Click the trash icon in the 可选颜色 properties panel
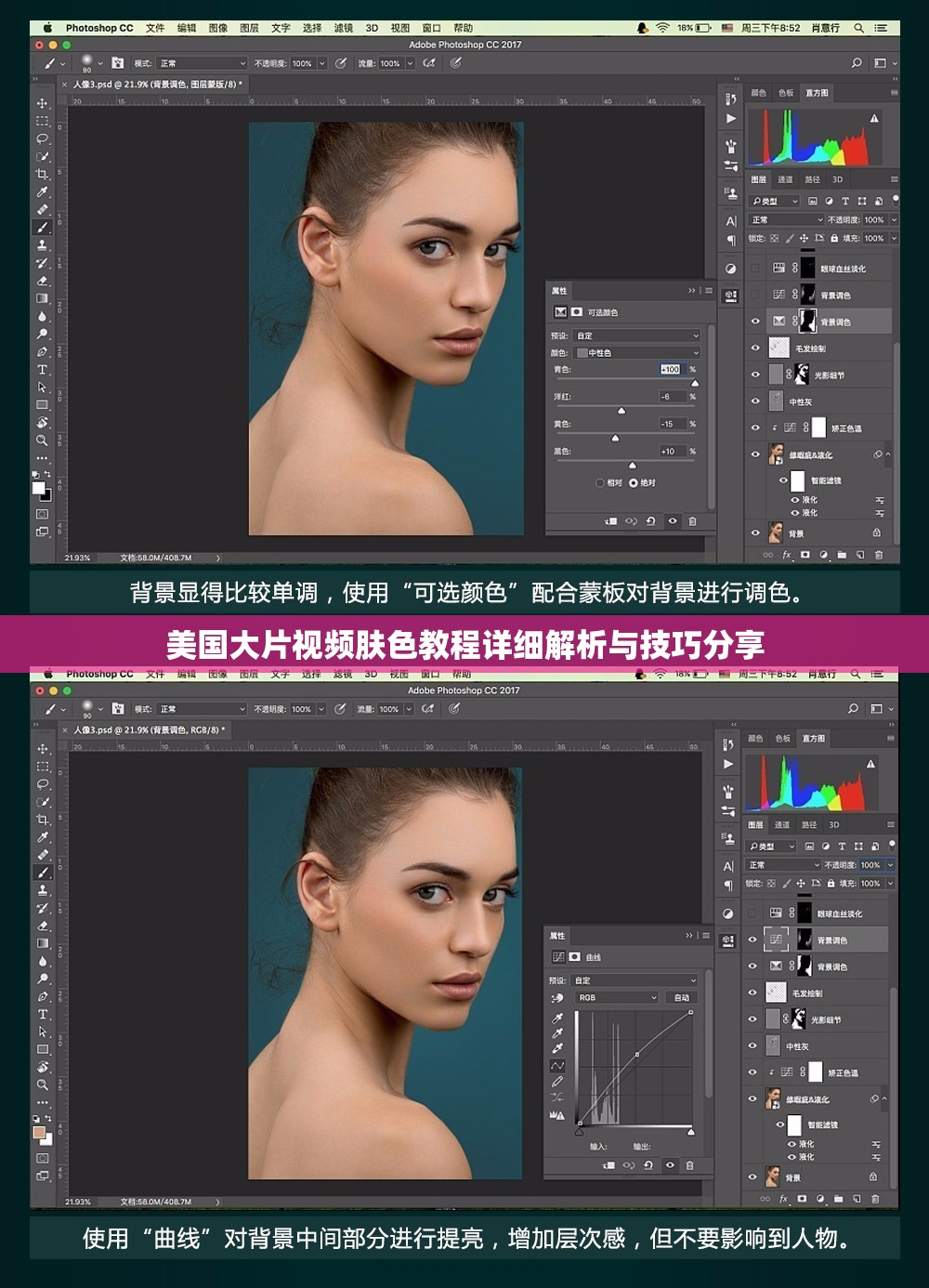Screen dimensions: 929x1288 pyautogui.click(x=692, y=521)
